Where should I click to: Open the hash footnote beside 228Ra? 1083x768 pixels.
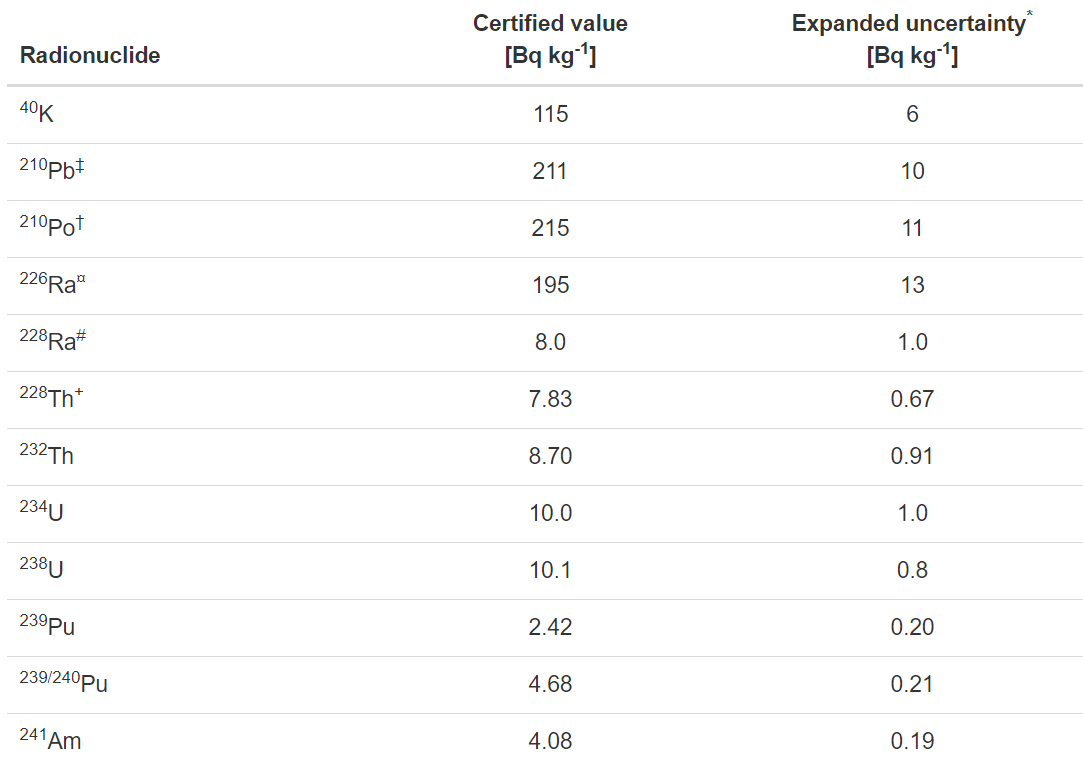pos(82,336)
